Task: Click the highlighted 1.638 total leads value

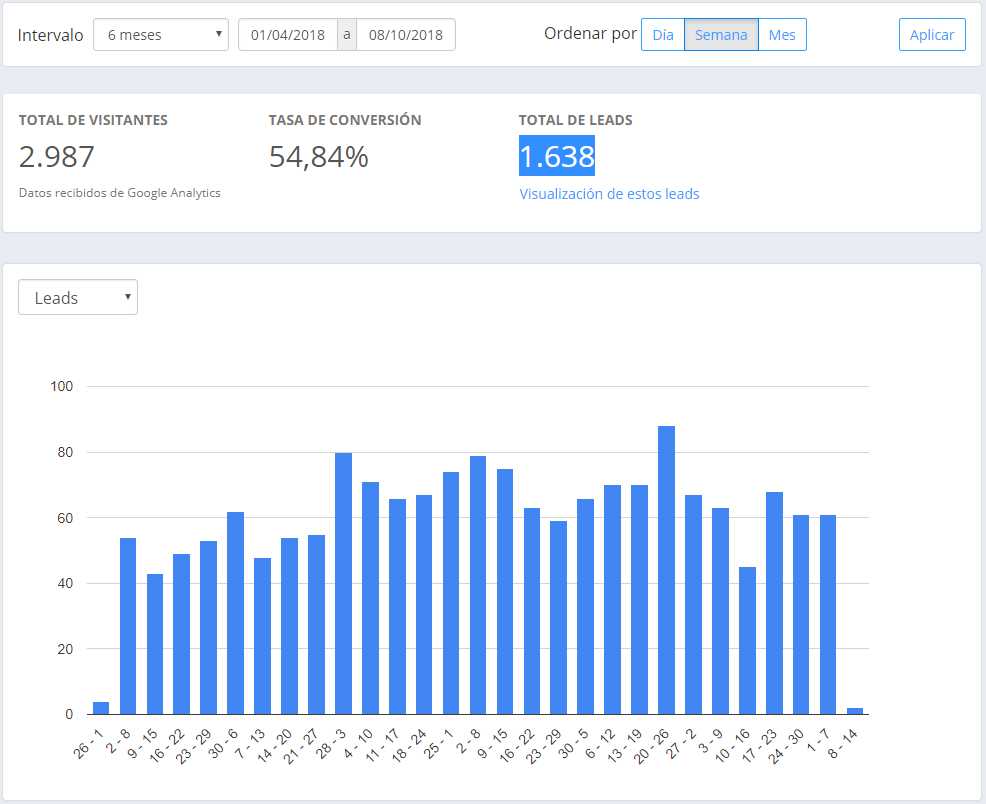Action: [556, 156]
